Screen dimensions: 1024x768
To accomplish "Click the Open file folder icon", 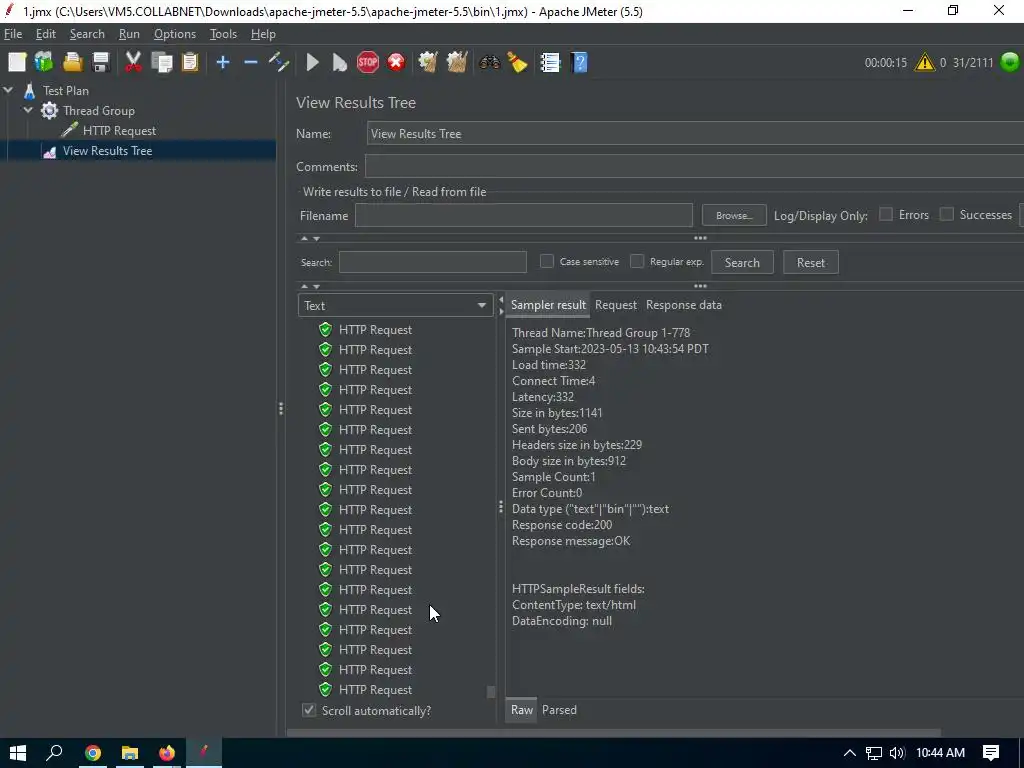I will (x=72, y=63).
